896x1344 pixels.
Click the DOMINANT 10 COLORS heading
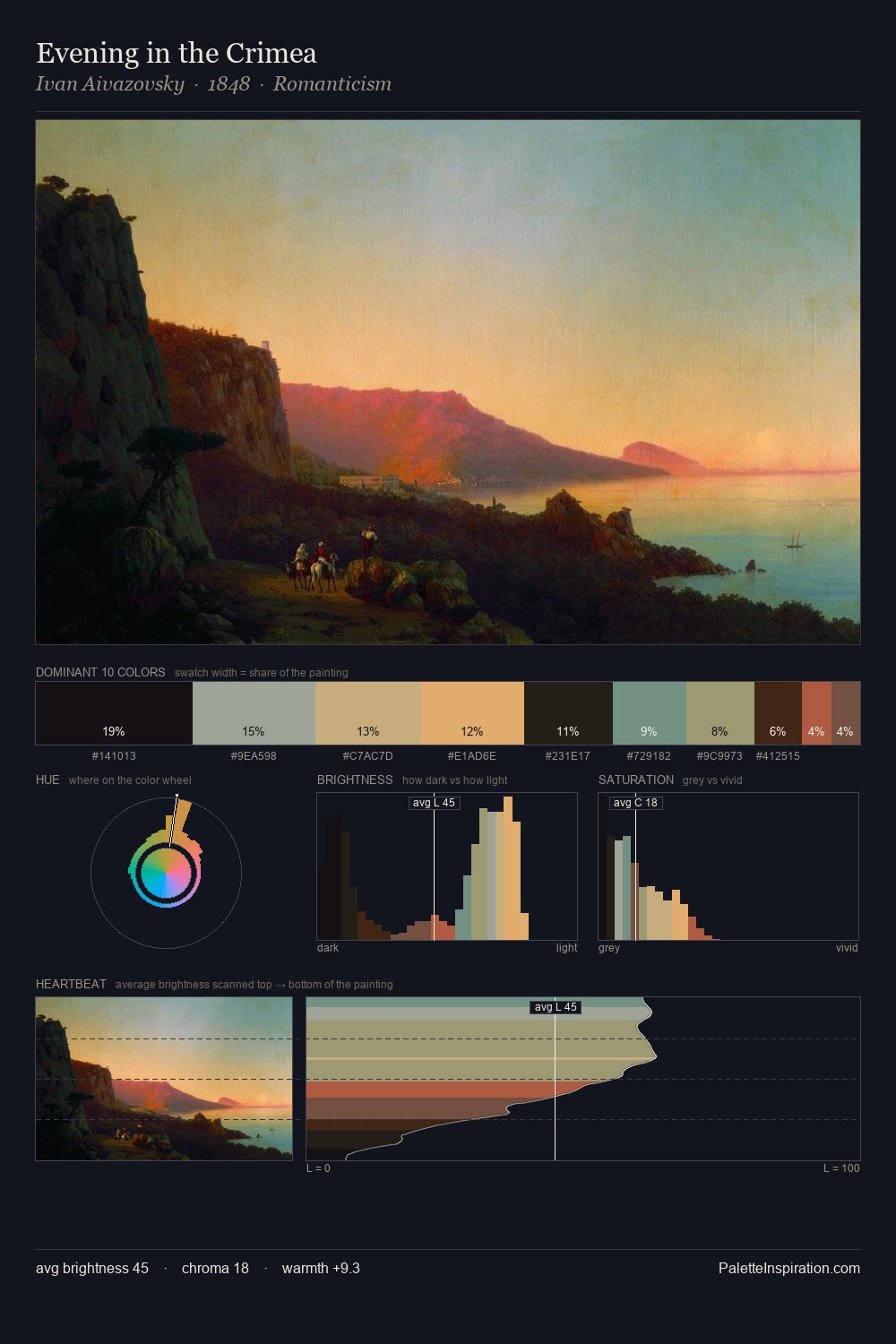pos(100,672)
